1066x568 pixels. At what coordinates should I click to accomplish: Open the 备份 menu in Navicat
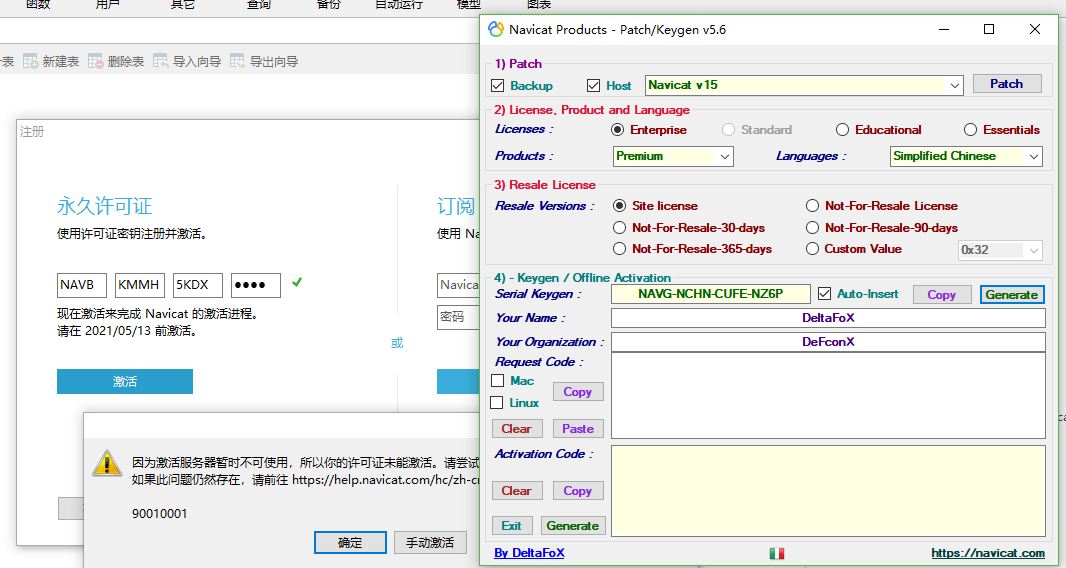(328, 4)
